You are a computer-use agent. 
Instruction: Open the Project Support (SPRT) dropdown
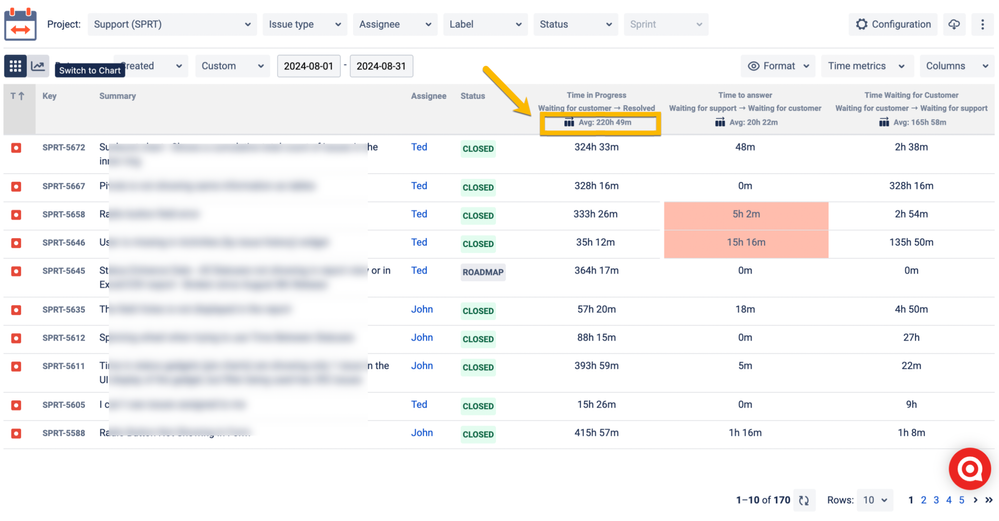point(172,24)
